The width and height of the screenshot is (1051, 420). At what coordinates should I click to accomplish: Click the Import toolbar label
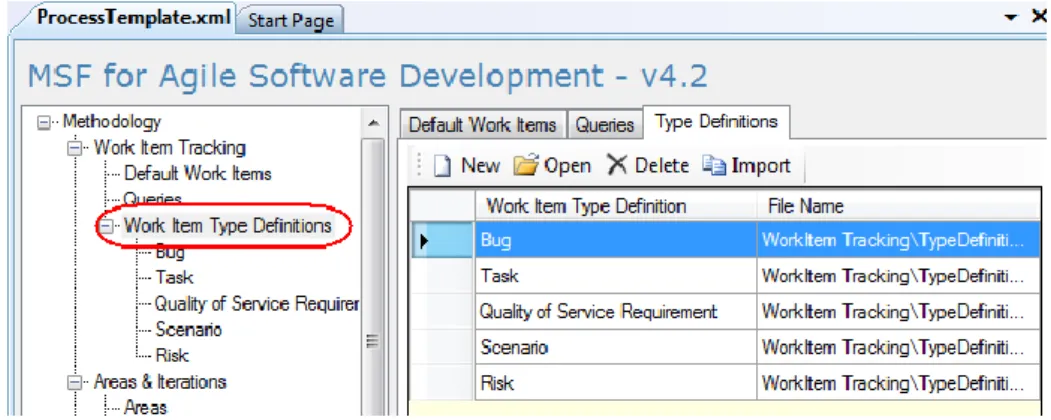(x=761, y=165)
